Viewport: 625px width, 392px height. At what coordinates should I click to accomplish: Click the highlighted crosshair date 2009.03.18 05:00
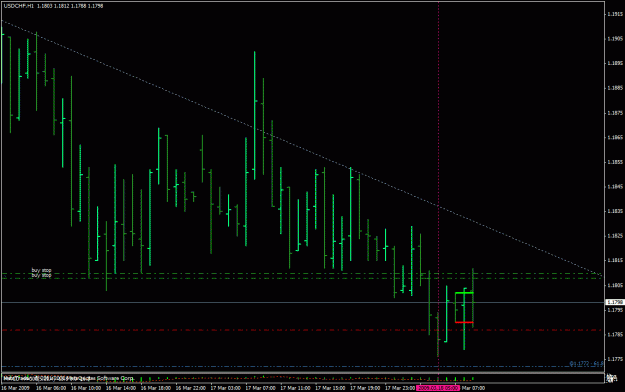[438, 388]
